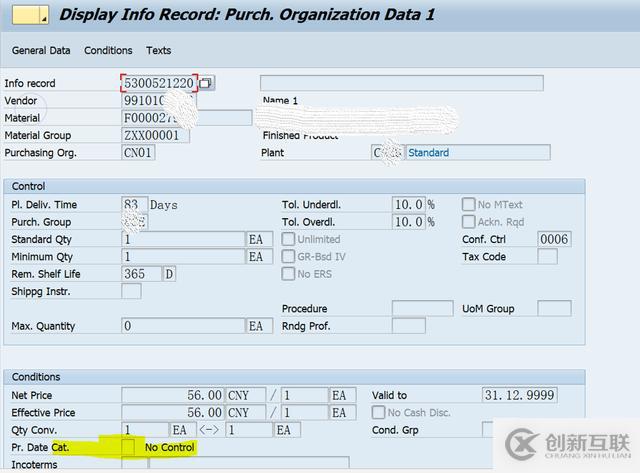This screenshot has height=473, width=640.
Task: Select the Net Price amount field
Action: [173, 395]
